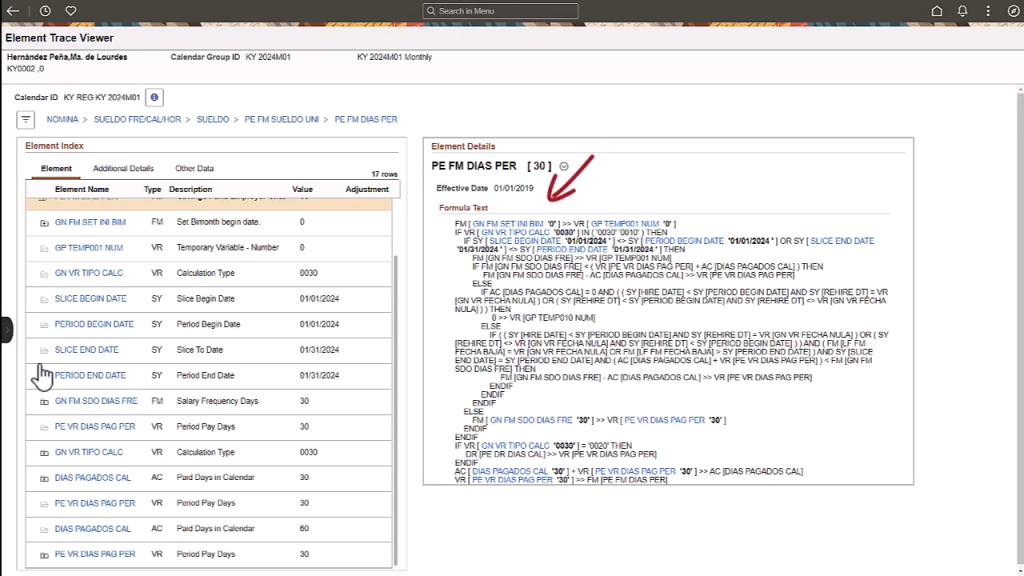
Task: Open the notifications bell
Action: point(962,11)
